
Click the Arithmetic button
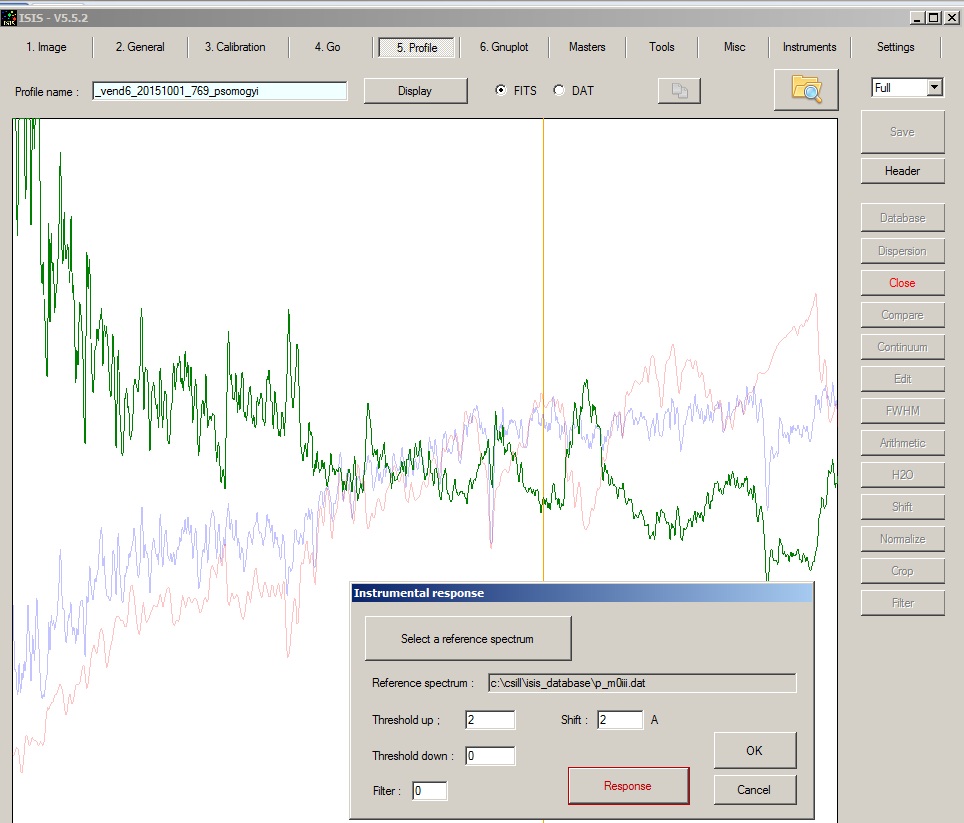903,443
